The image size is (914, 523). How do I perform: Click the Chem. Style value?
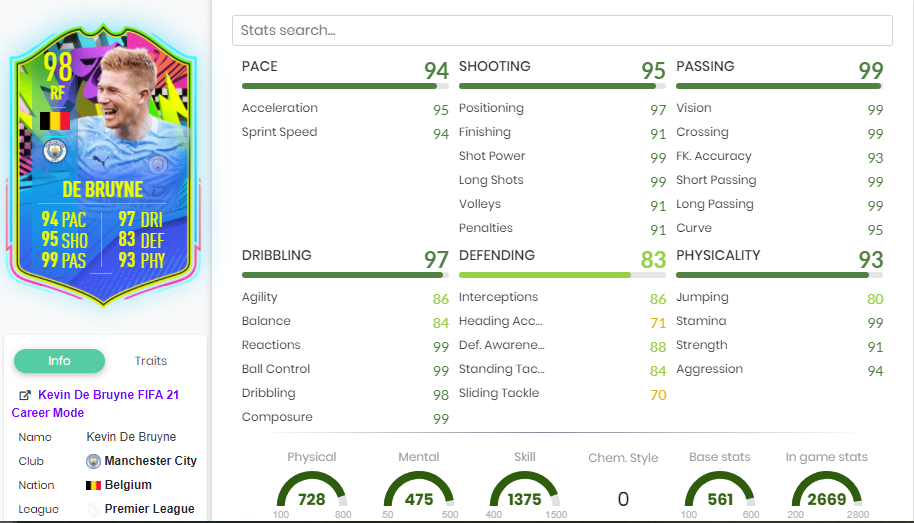coord(623,498)
